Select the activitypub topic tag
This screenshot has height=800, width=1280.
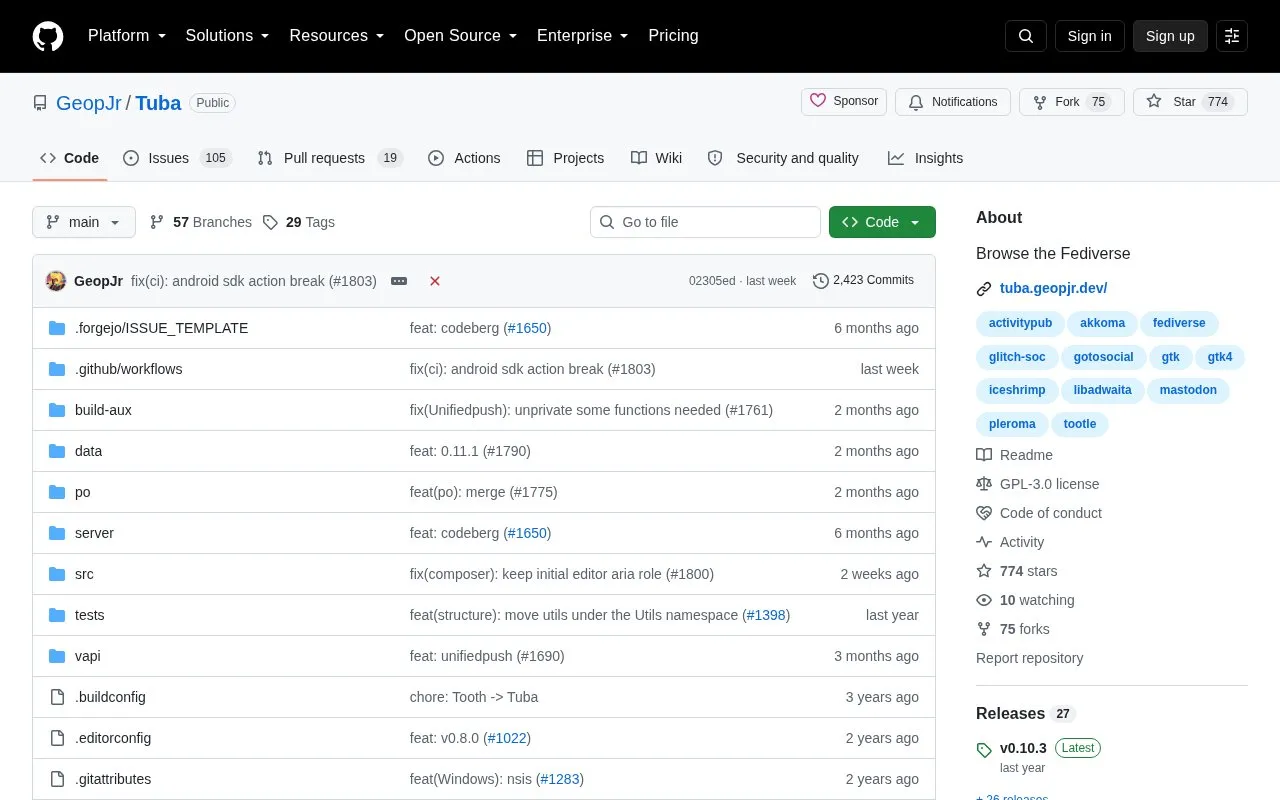pos(1020,323)
